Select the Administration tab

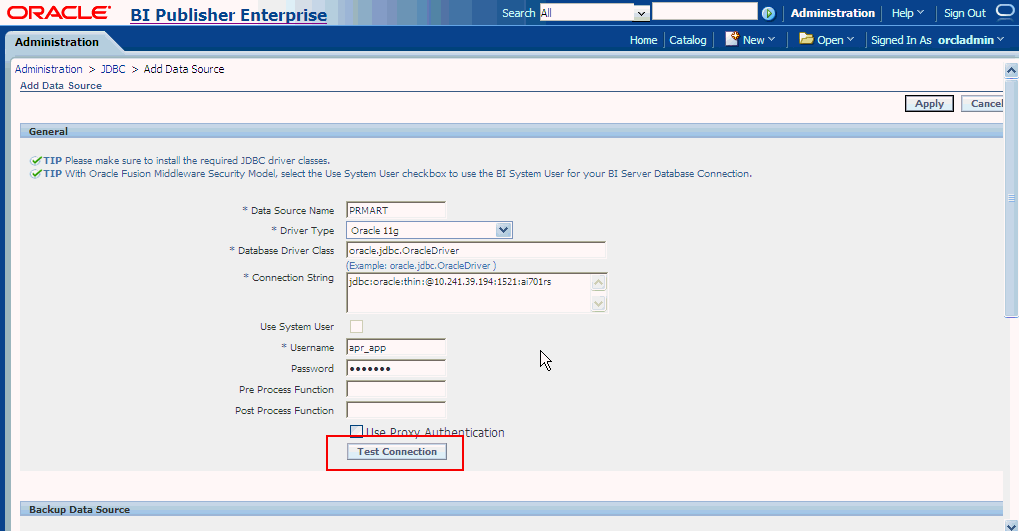(57, 42)
